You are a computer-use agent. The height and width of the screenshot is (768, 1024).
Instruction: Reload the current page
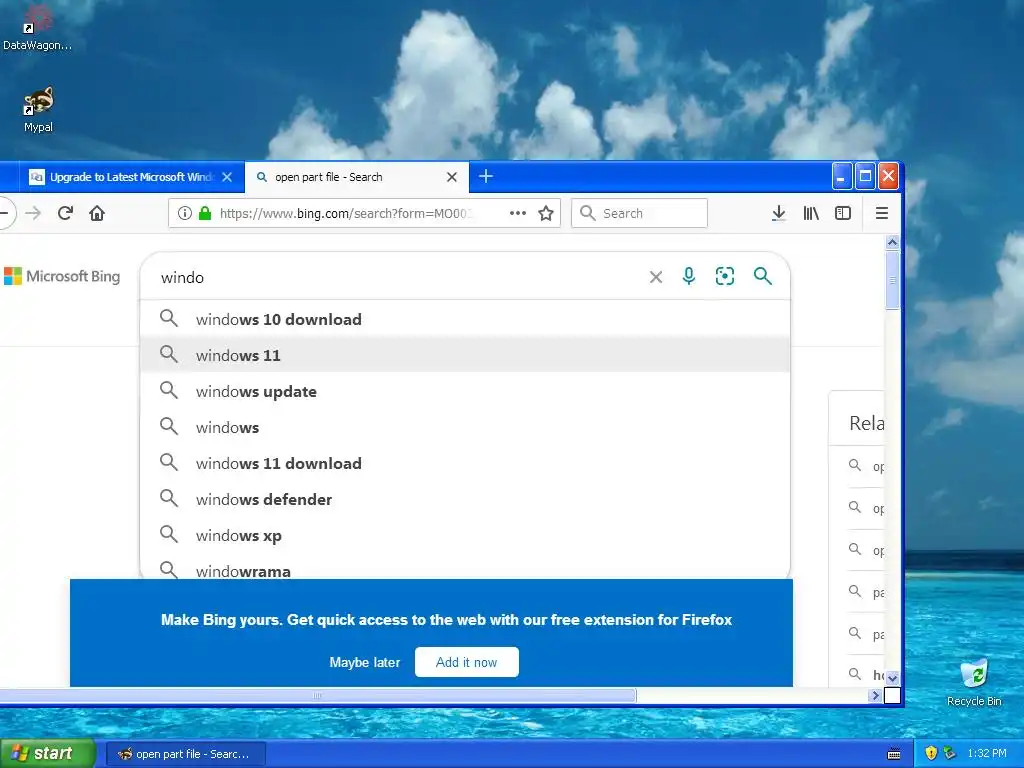pos(65,213)
